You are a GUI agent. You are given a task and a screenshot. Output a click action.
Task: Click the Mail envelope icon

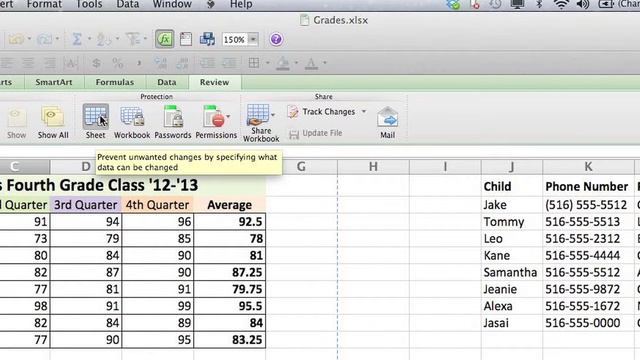tap(387, 116)
